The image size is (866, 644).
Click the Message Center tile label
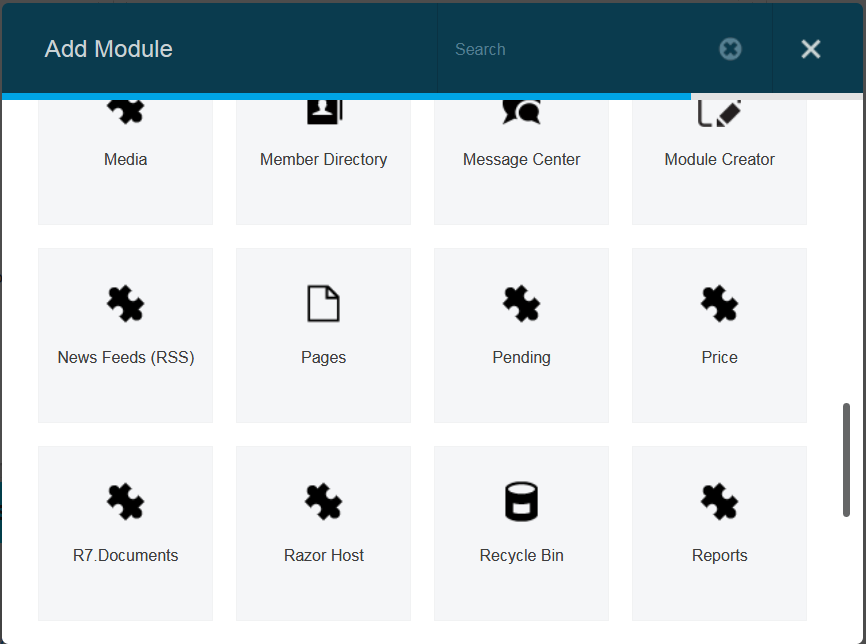point(521,159)
